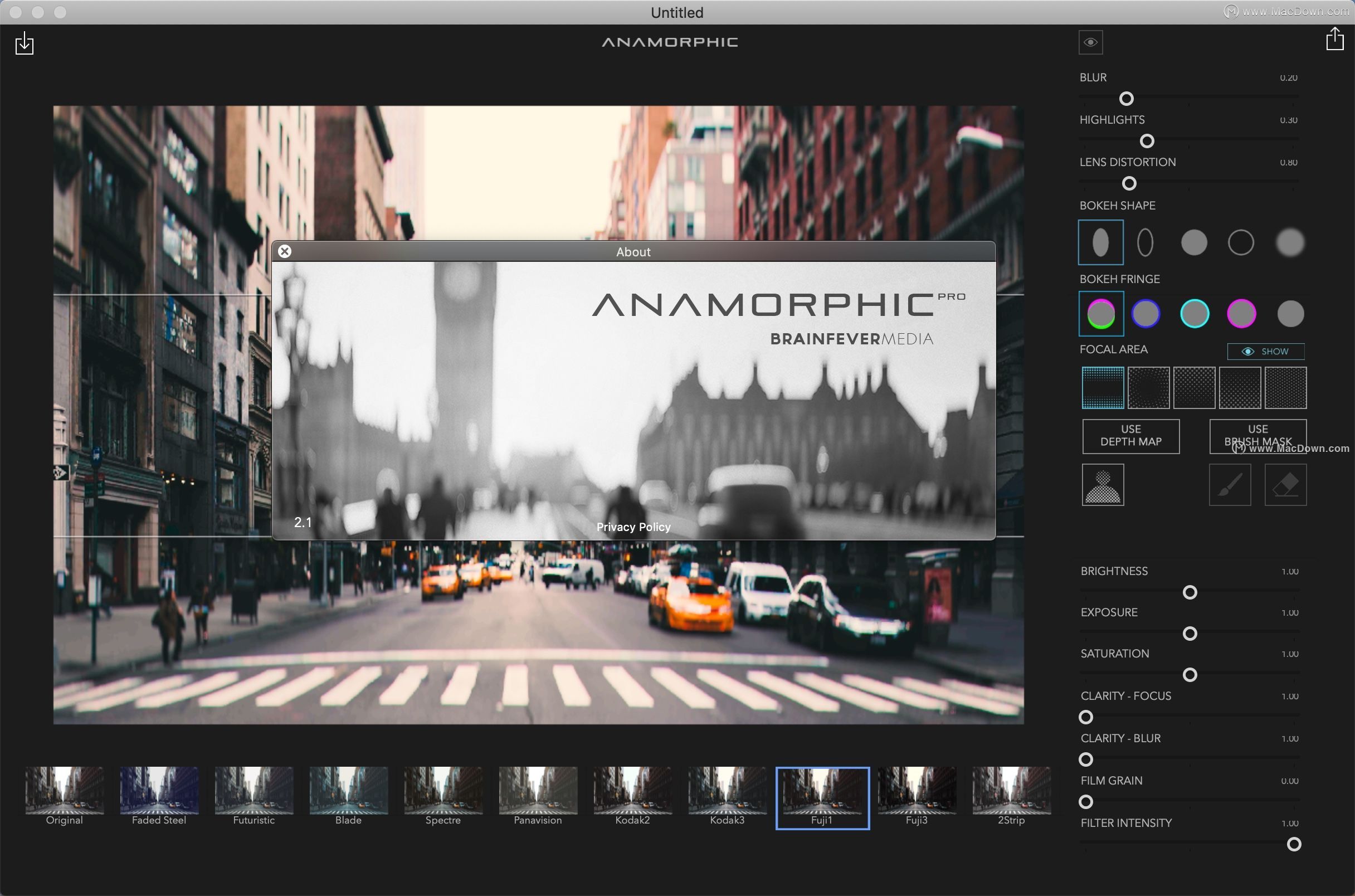Select the second focal area pattern
Screen dimensions: 1355x896
point(1148,388)
